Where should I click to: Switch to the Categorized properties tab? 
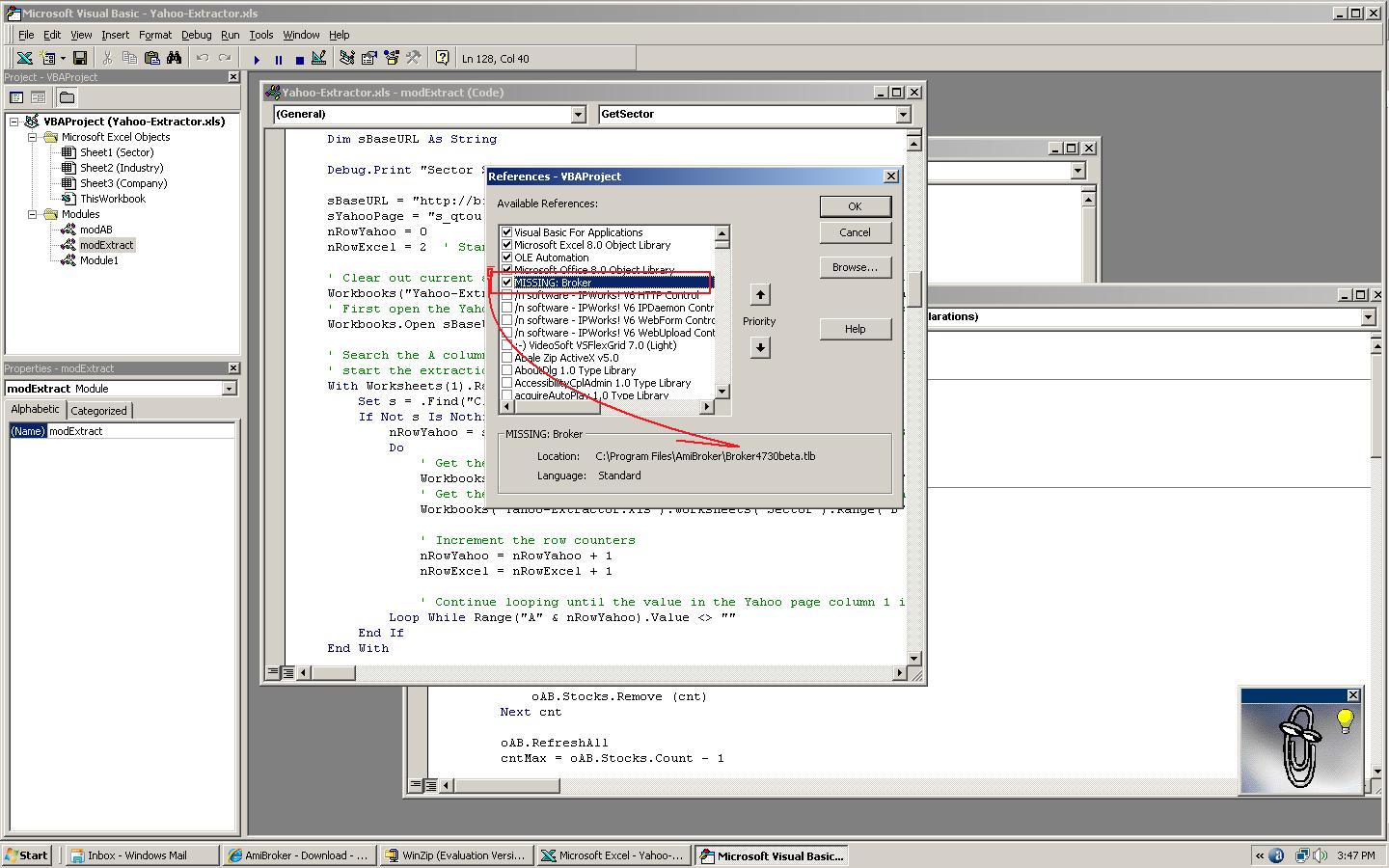(x=98, y=411)
